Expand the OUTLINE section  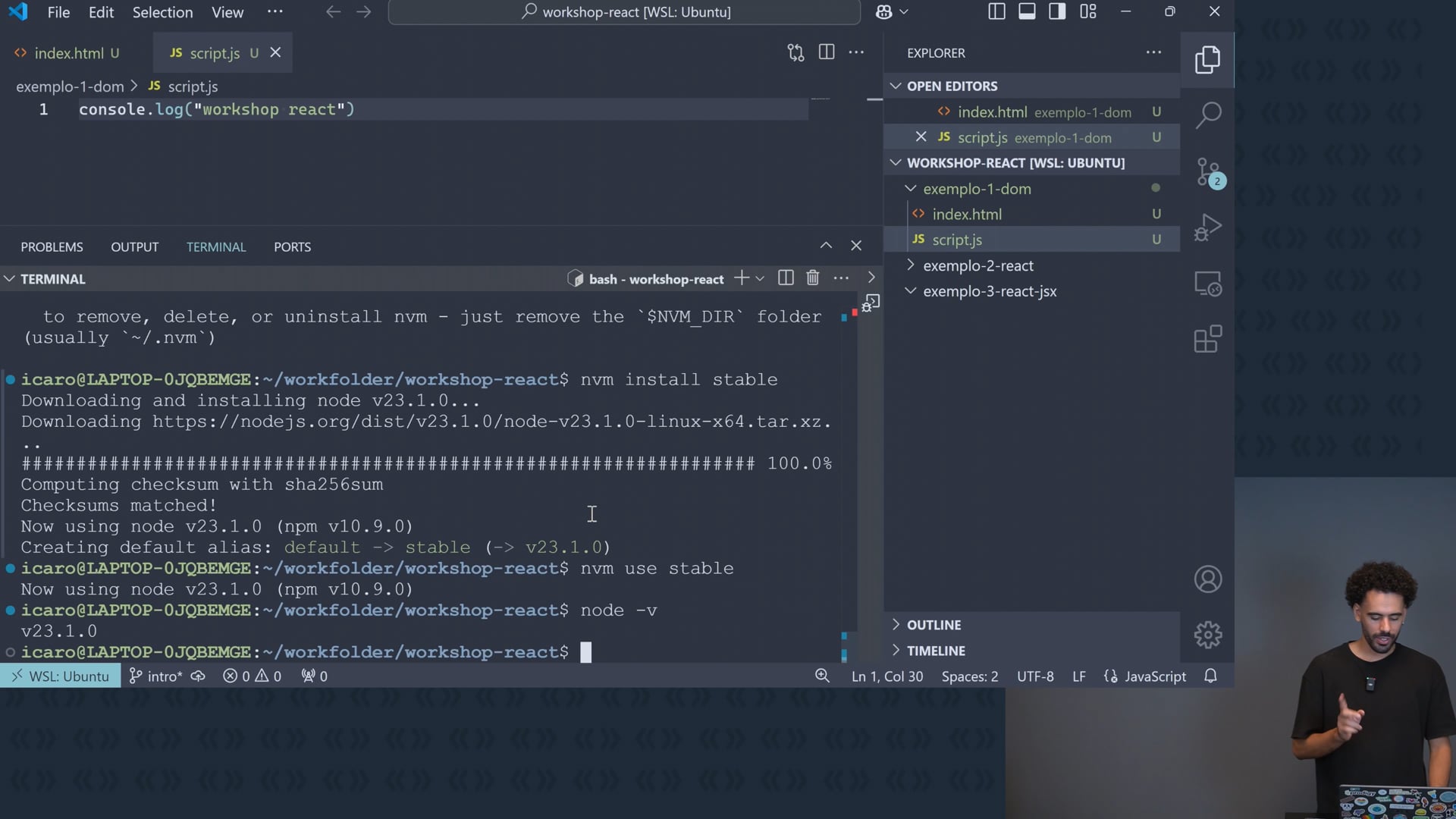point(934,625)
